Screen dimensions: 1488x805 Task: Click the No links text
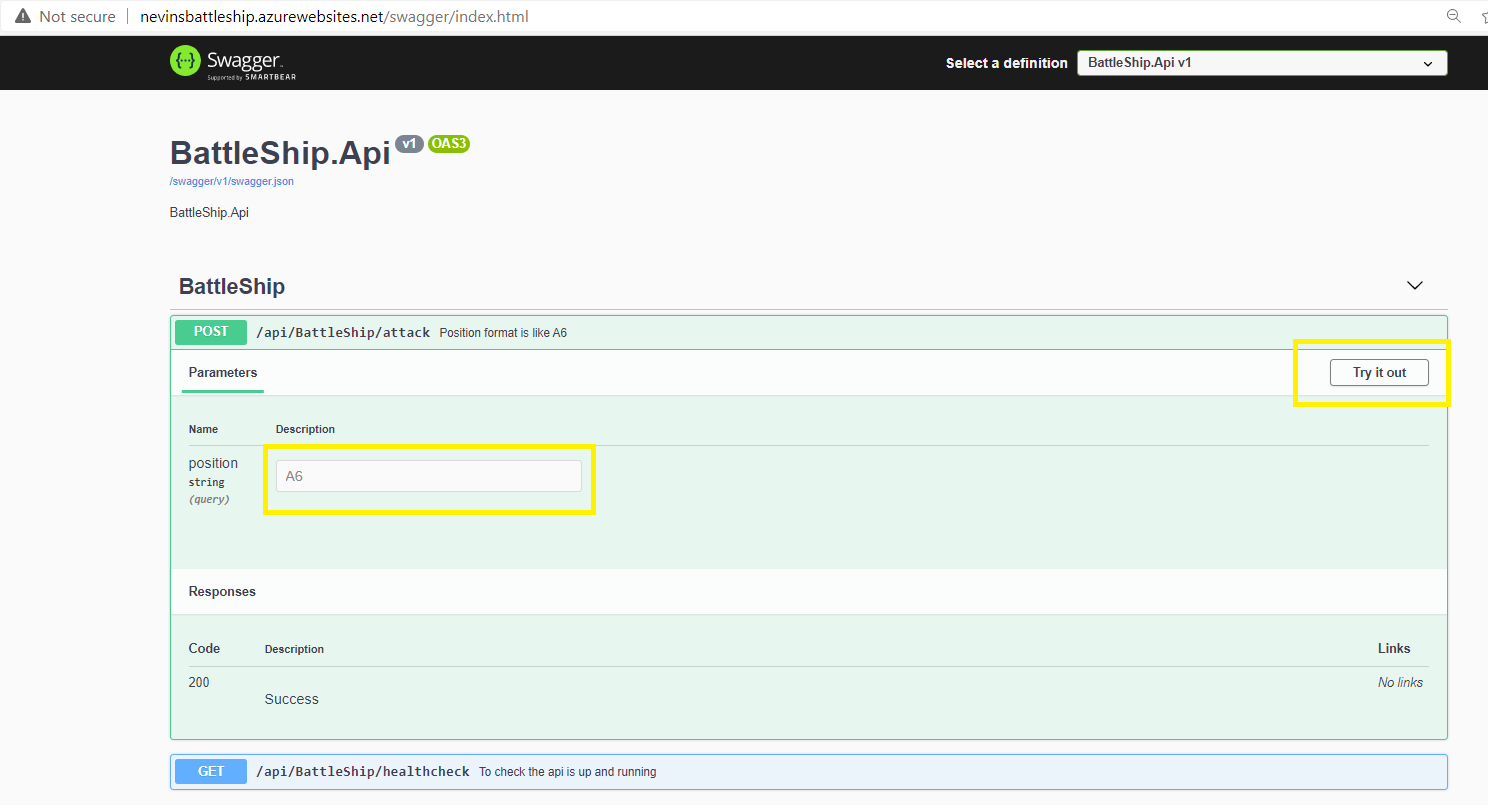tap(1400, 682)
